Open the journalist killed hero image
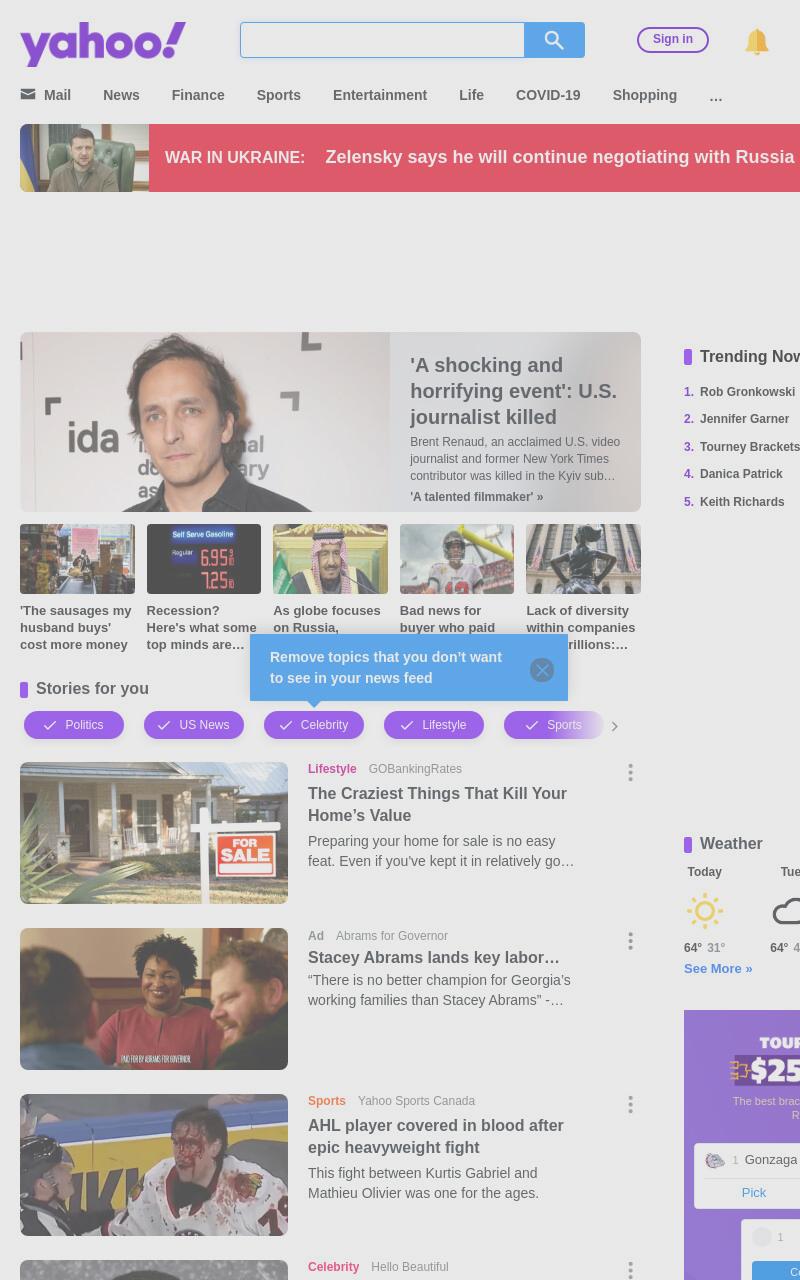 click(x=205, y=422)
